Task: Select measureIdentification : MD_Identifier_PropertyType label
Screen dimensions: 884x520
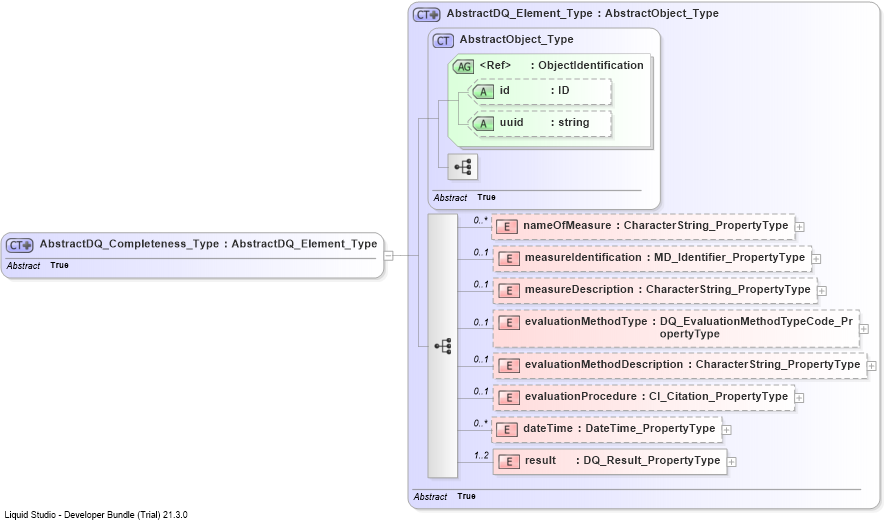Action: coord(665,258)
